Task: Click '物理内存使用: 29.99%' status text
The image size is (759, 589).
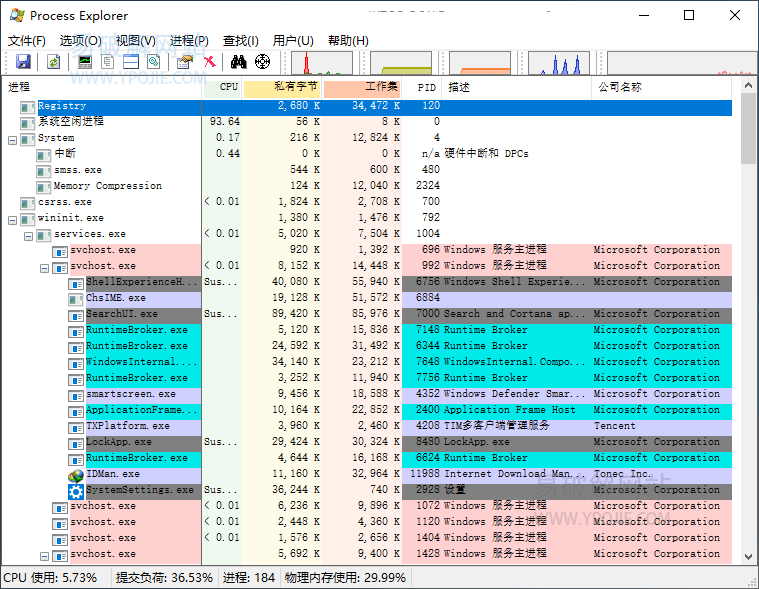Action: (345, 577)
